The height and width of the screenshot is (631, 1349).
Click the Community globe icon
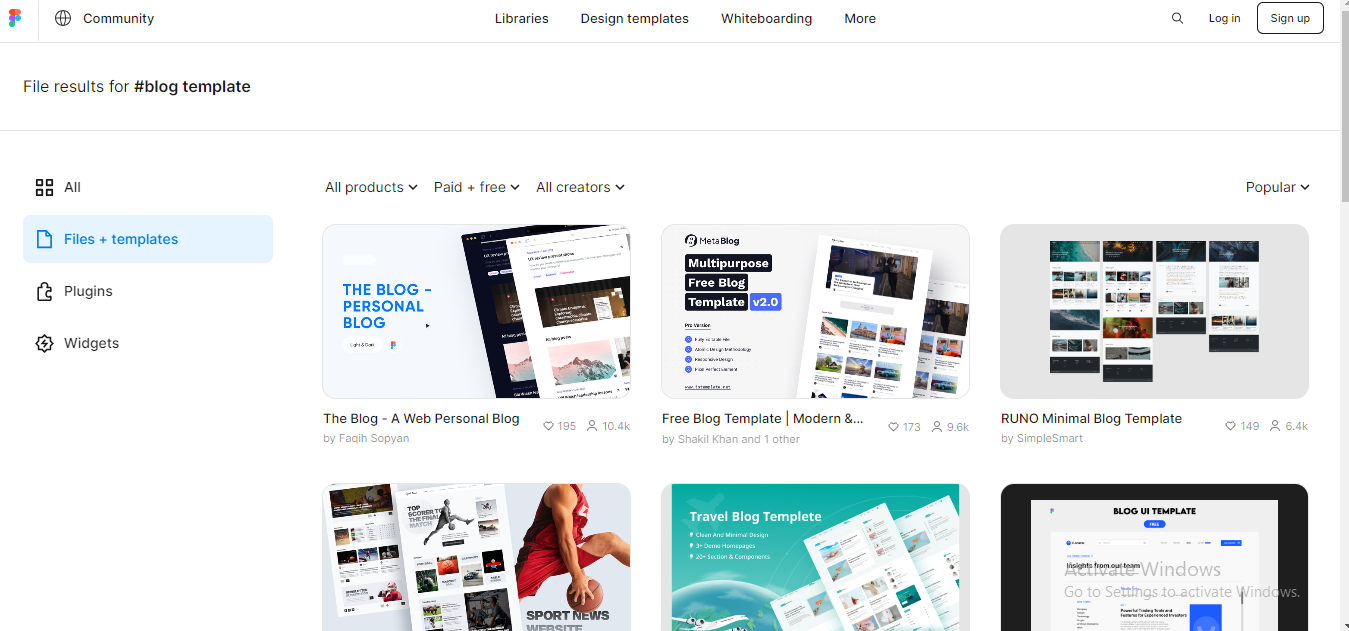[63, 18]
